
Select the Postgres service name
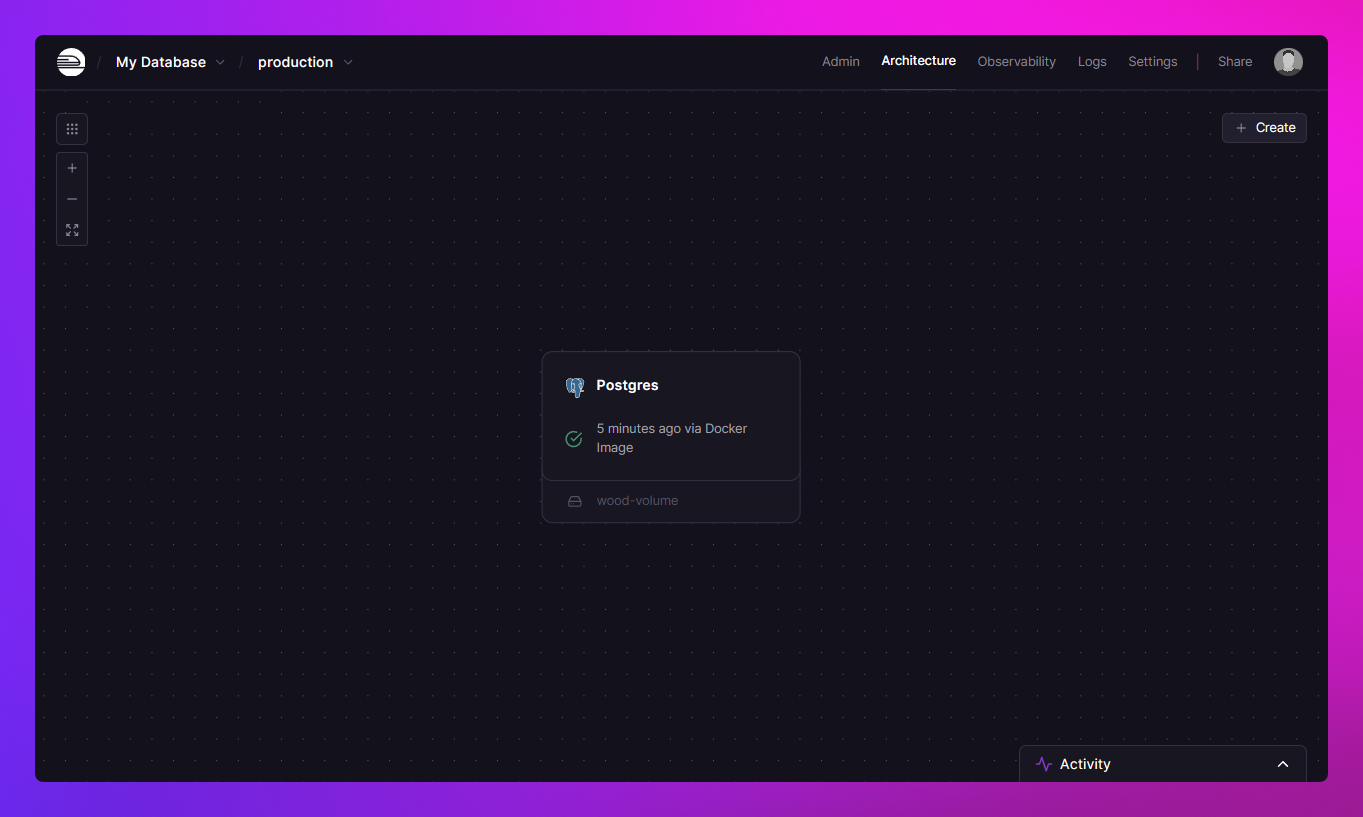pyautogui.click(x=627, y=385)
